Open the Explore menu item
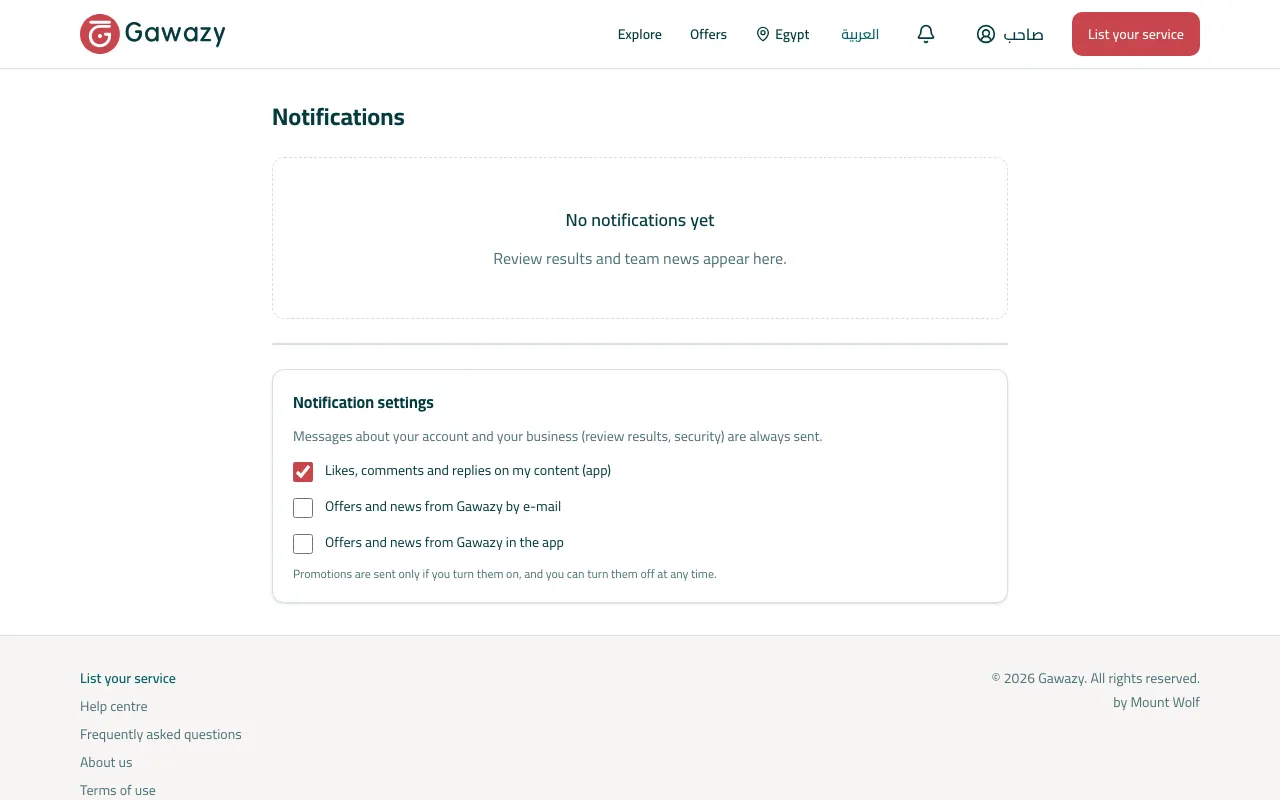Screen dimensions: 1280x800 click(640, 34)
